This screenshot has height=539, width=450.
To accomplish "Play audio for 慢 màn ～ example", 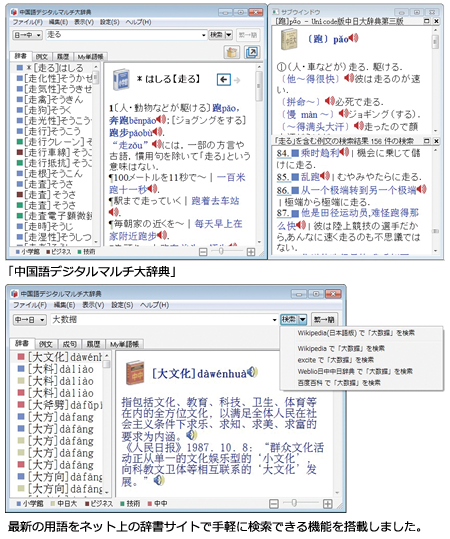I will coord(343,113).
